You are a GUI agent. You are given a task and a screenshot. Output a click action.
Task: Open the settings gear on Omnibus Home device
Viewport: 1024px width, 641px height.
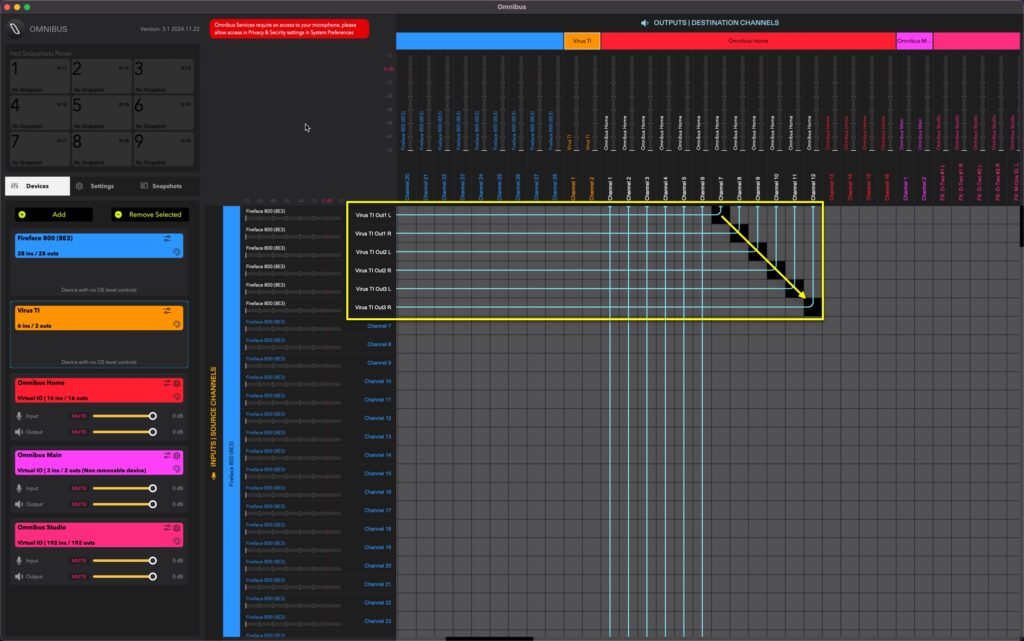pyautogui.click(x=176, y=384)
